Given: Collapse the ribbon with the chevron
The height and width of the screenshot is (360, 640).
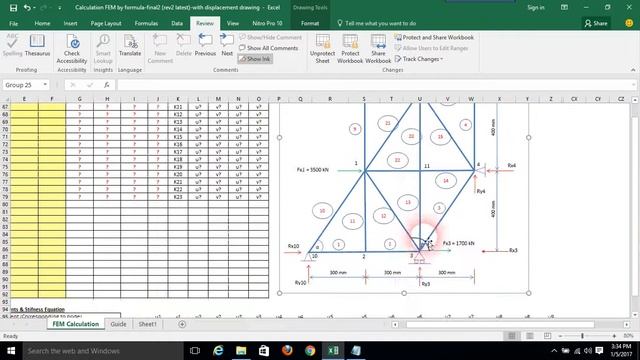Looking at the screenshot, I should click(633, 70).
